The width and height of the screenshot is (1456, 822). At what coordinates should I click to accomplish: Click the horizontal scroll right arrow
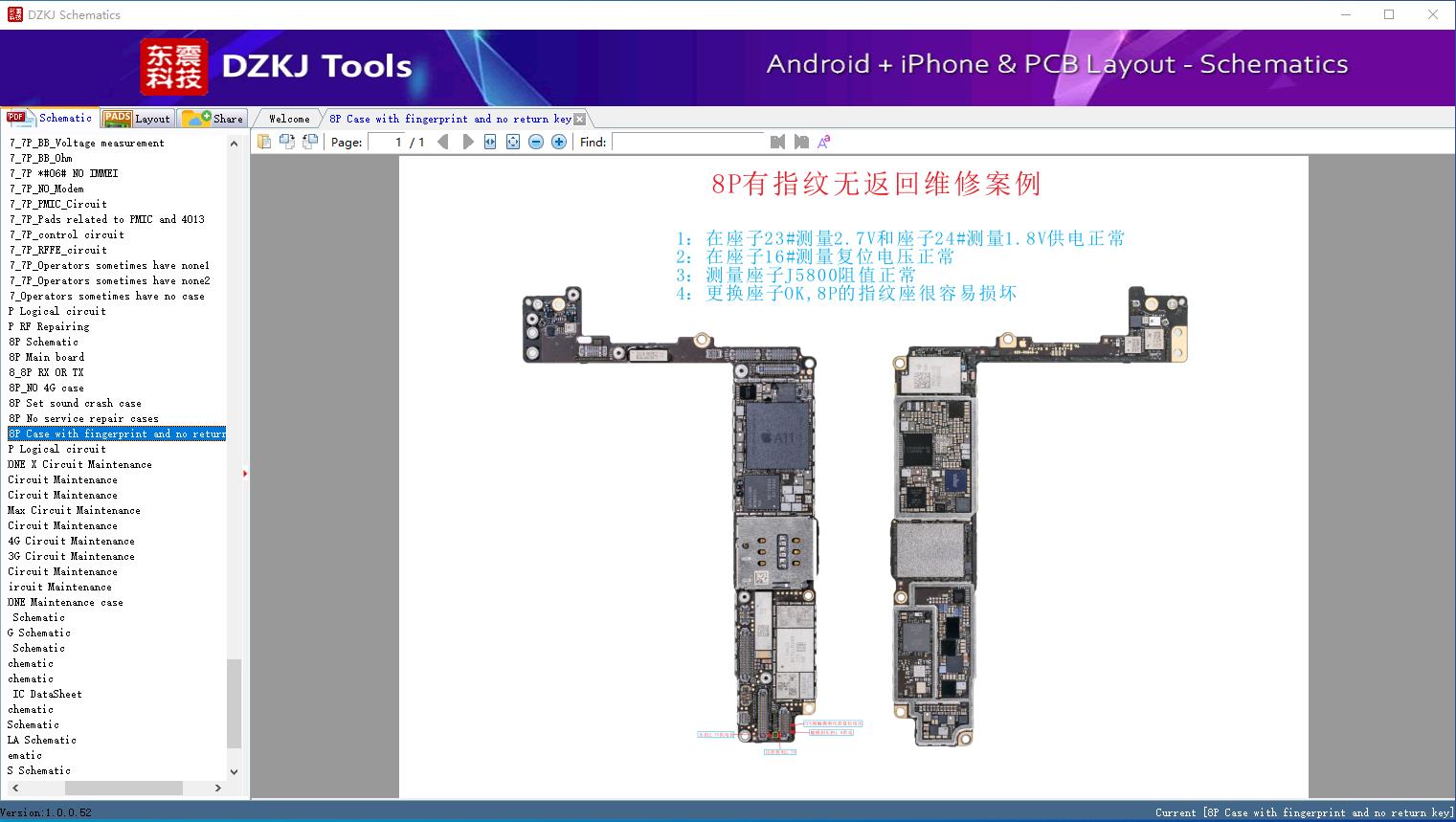(218, 788)
